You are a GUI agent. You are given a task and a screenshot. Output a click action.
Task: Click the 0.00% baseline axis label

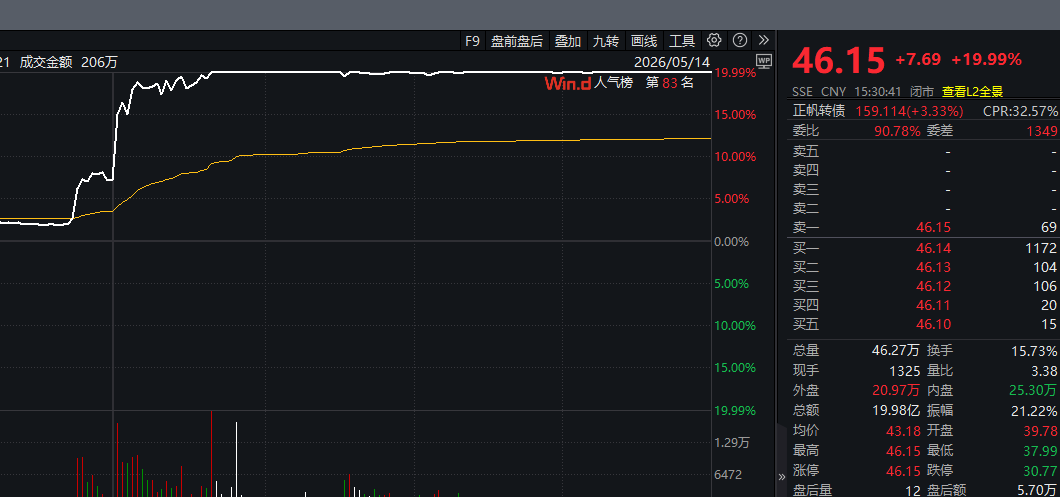731,241
